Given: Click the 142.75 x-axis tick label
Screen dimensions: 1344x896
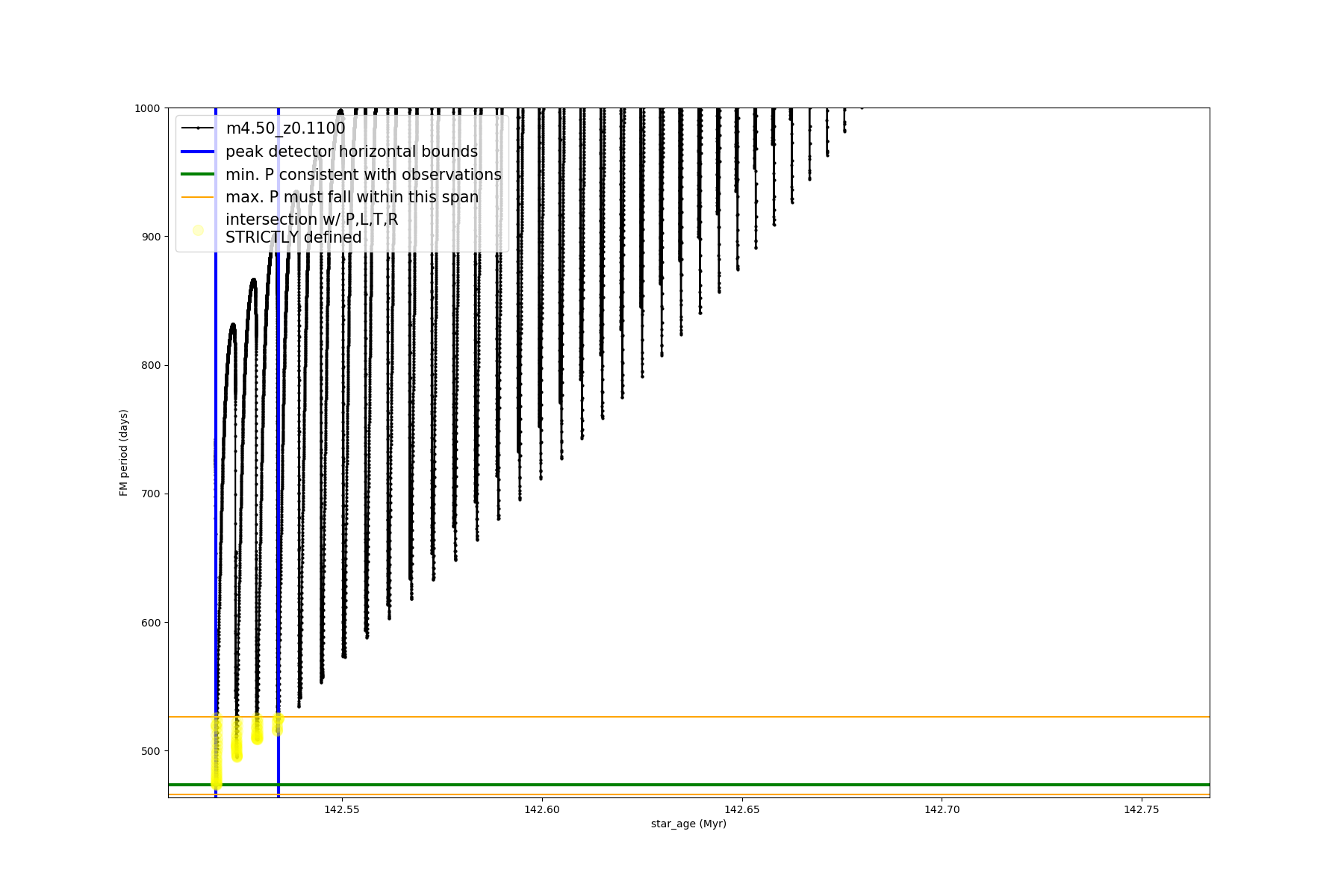Looking at the screenshot, I should click(1142, 809).
